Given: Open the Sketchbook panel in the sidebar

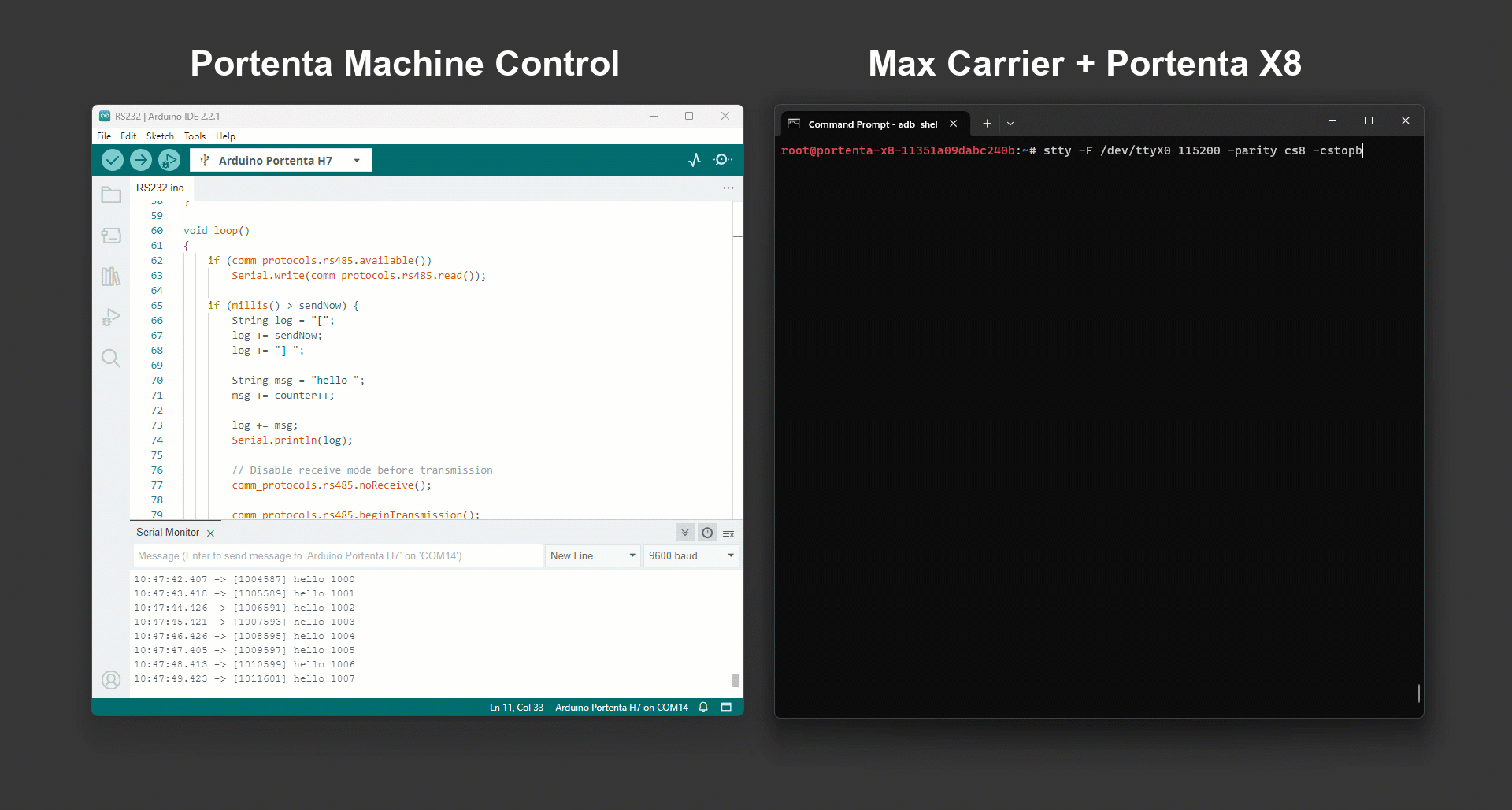Looking at the screenshot, I should point(111,195).
